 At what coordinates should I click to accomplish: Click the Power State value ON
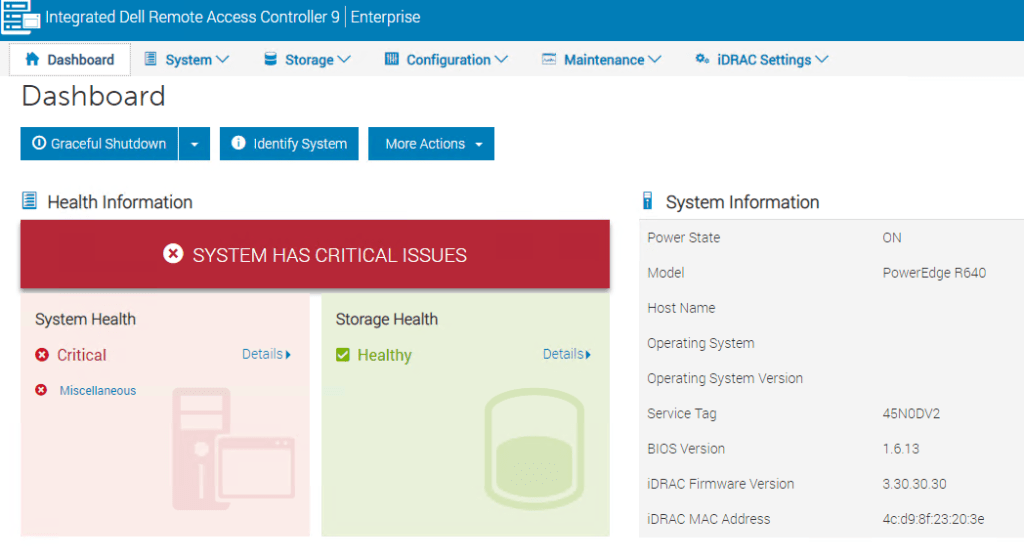pos(891,238)
